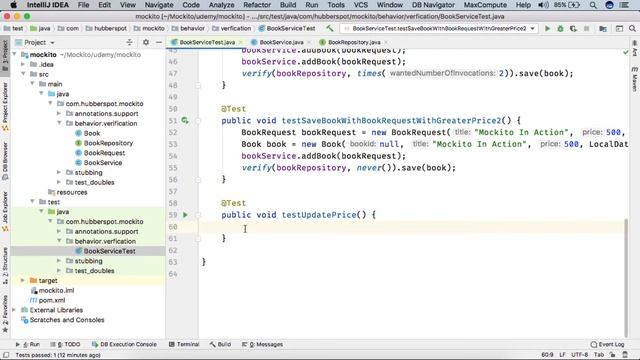Toggle the code folding marker at line 48
The width and height of the screenshot is (640, 360).
(x=198, y=85)
